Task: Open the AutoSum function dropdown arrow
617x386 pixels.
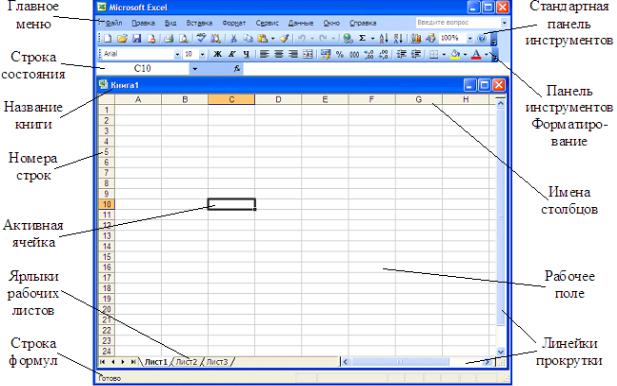Action: [x=372, y=39]
